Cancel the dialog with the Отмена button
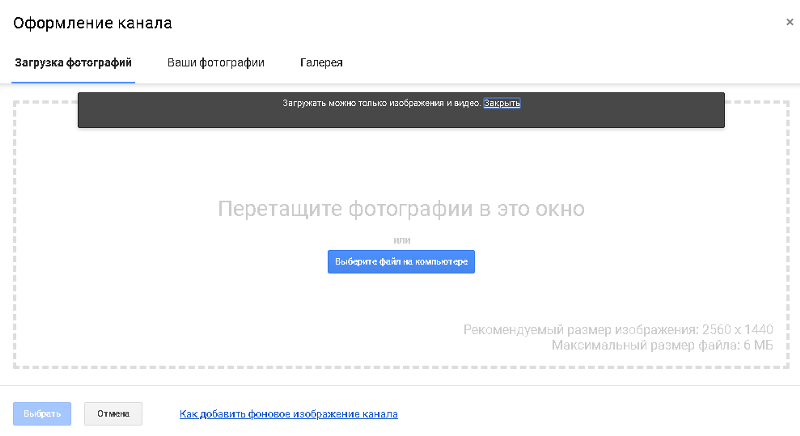The image size is (800, 436). 113,414
